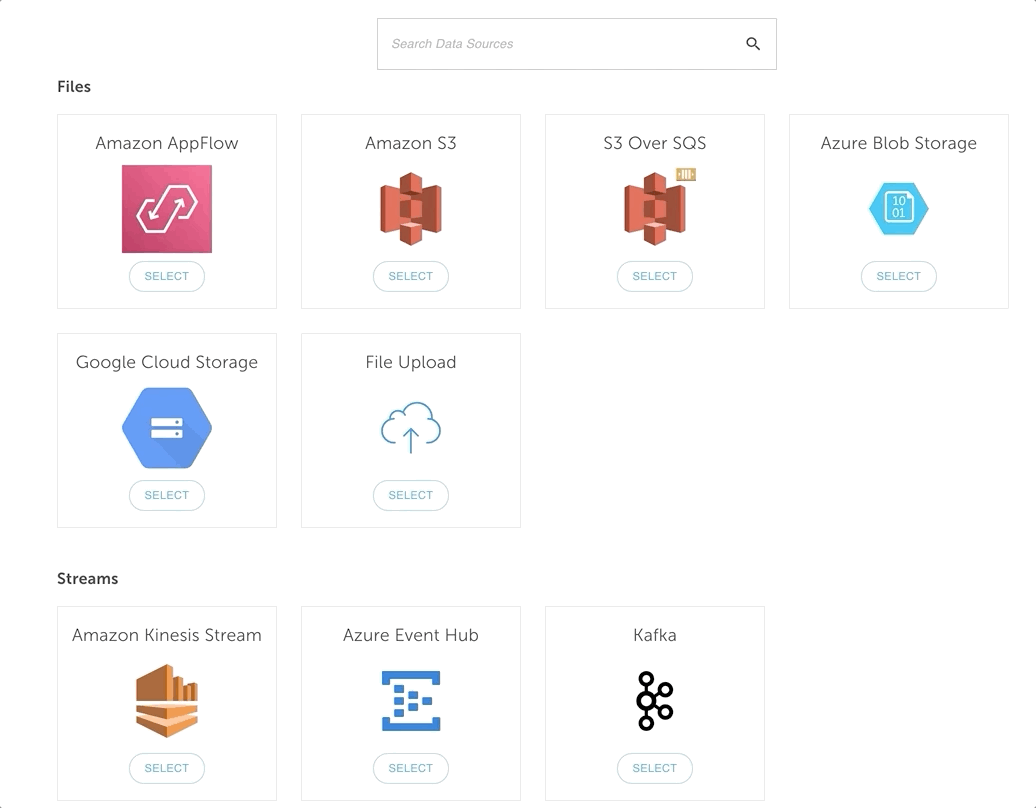Click the Azure Blob Storage hexagon icon
This screenshot has width=1036, height=808.
click(898, 209)
